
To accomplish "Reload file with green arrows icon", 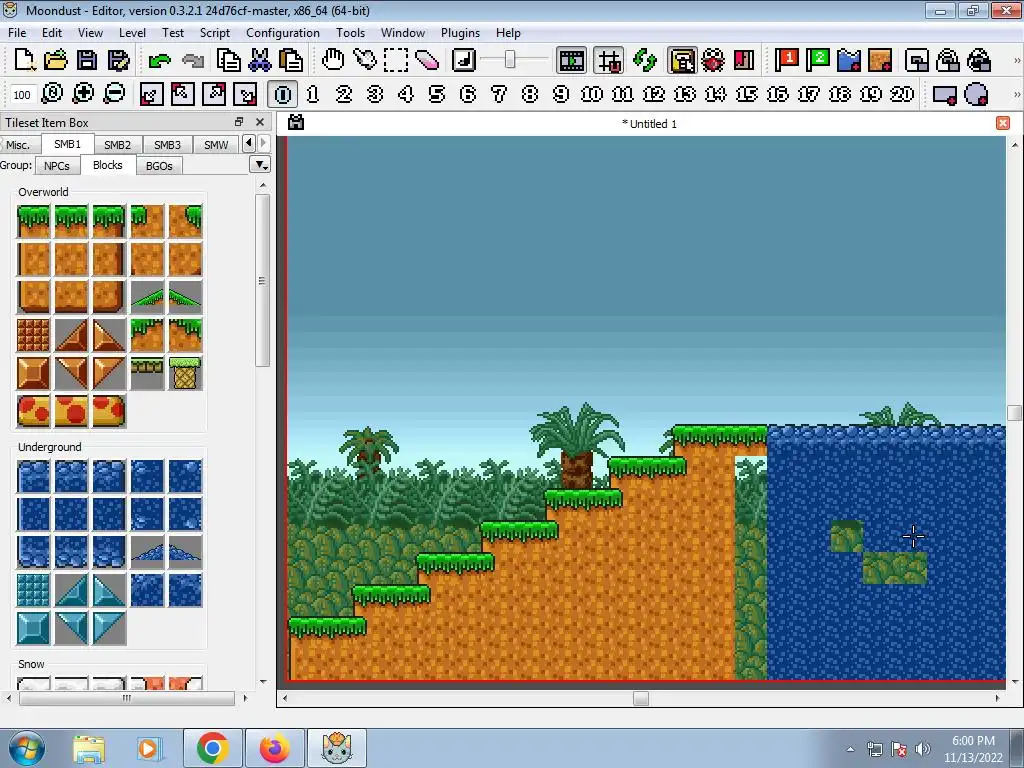I will (645, 60).
